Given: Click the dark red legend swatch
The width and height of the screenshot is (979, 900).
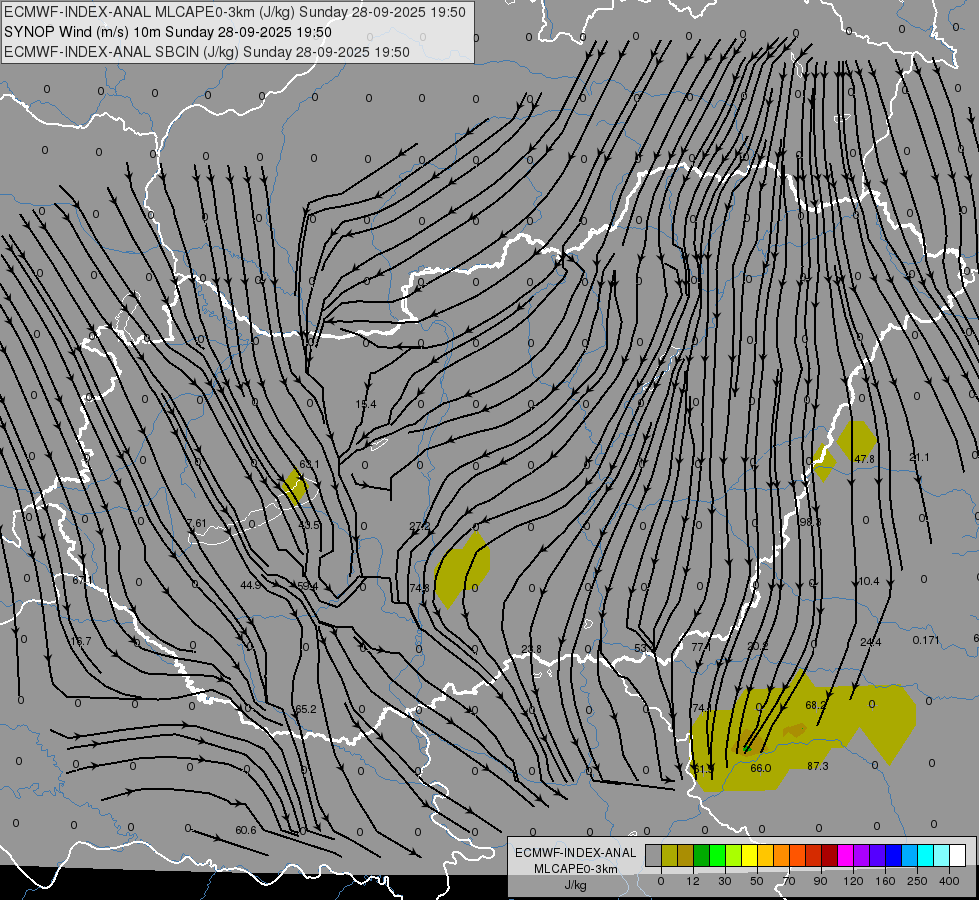Looking at the screenshot, I should tap(830, 855).
